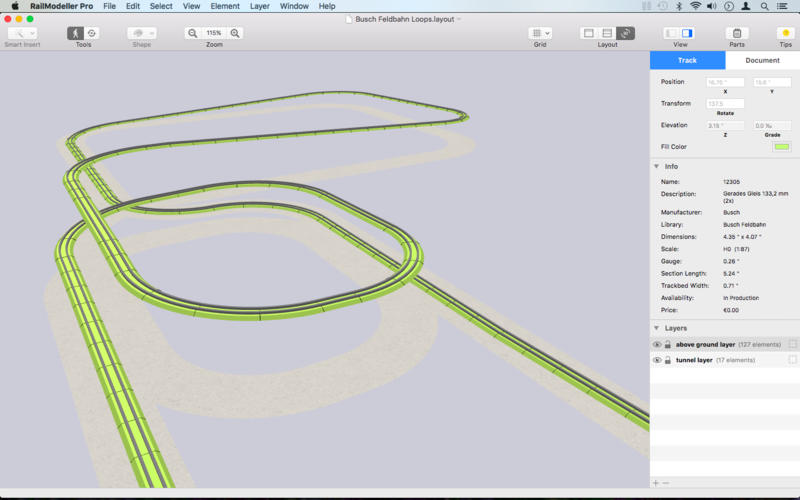Open the Fill Color swatch
This screenshot has height=500, width=800.
(781, 147)
